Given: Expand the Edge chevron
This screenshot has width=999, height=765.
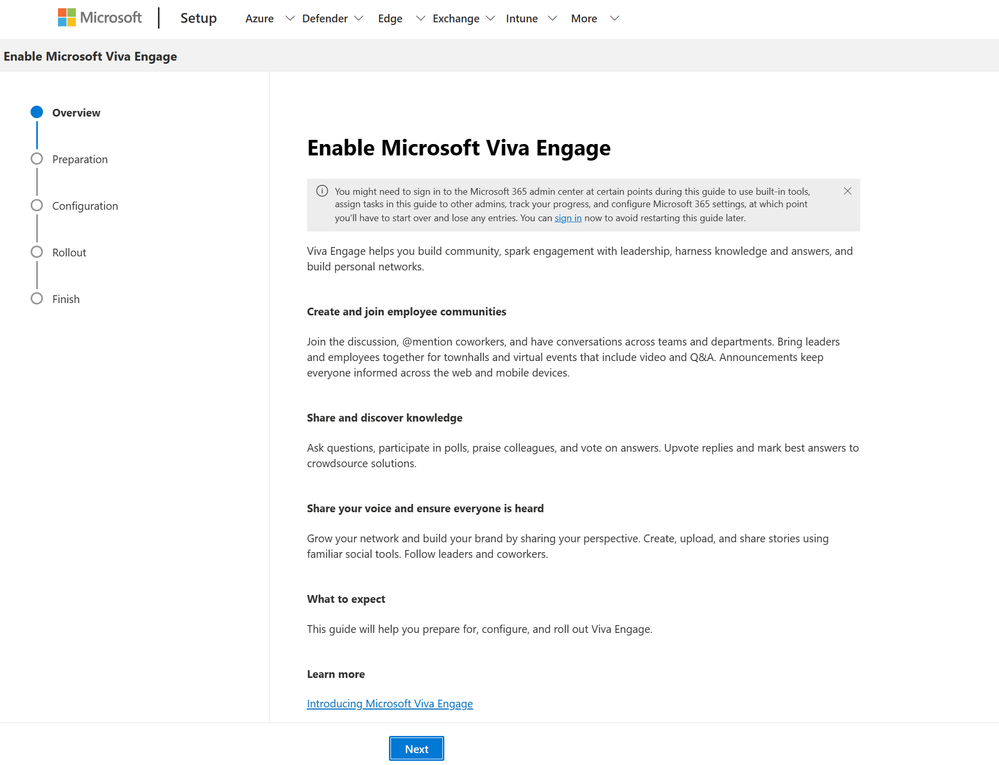Looking at the screenshot, I should (420, 18).
